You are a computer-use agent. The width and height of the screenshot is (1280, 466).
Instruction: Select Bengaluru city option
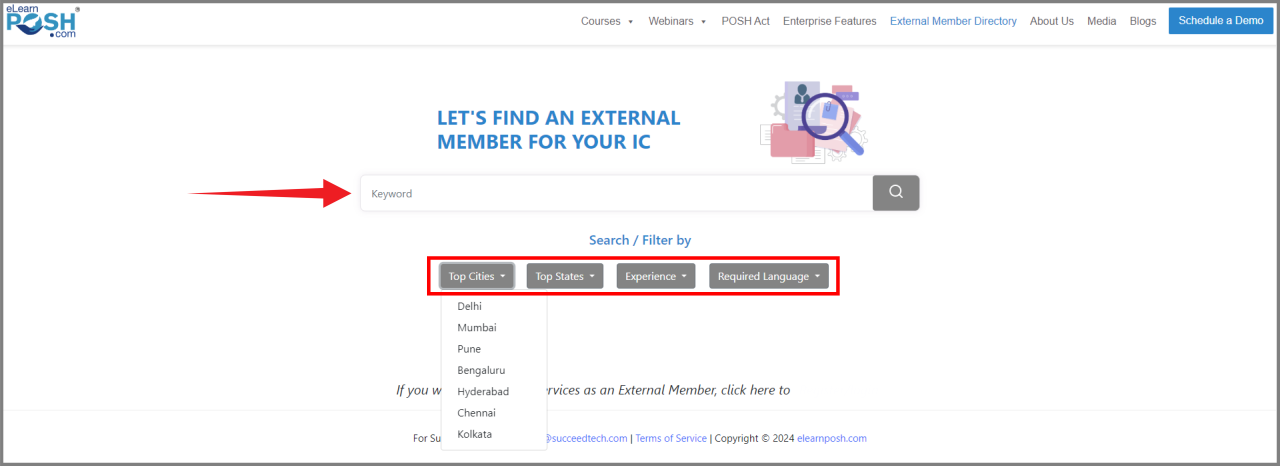[x=481, y=370]
